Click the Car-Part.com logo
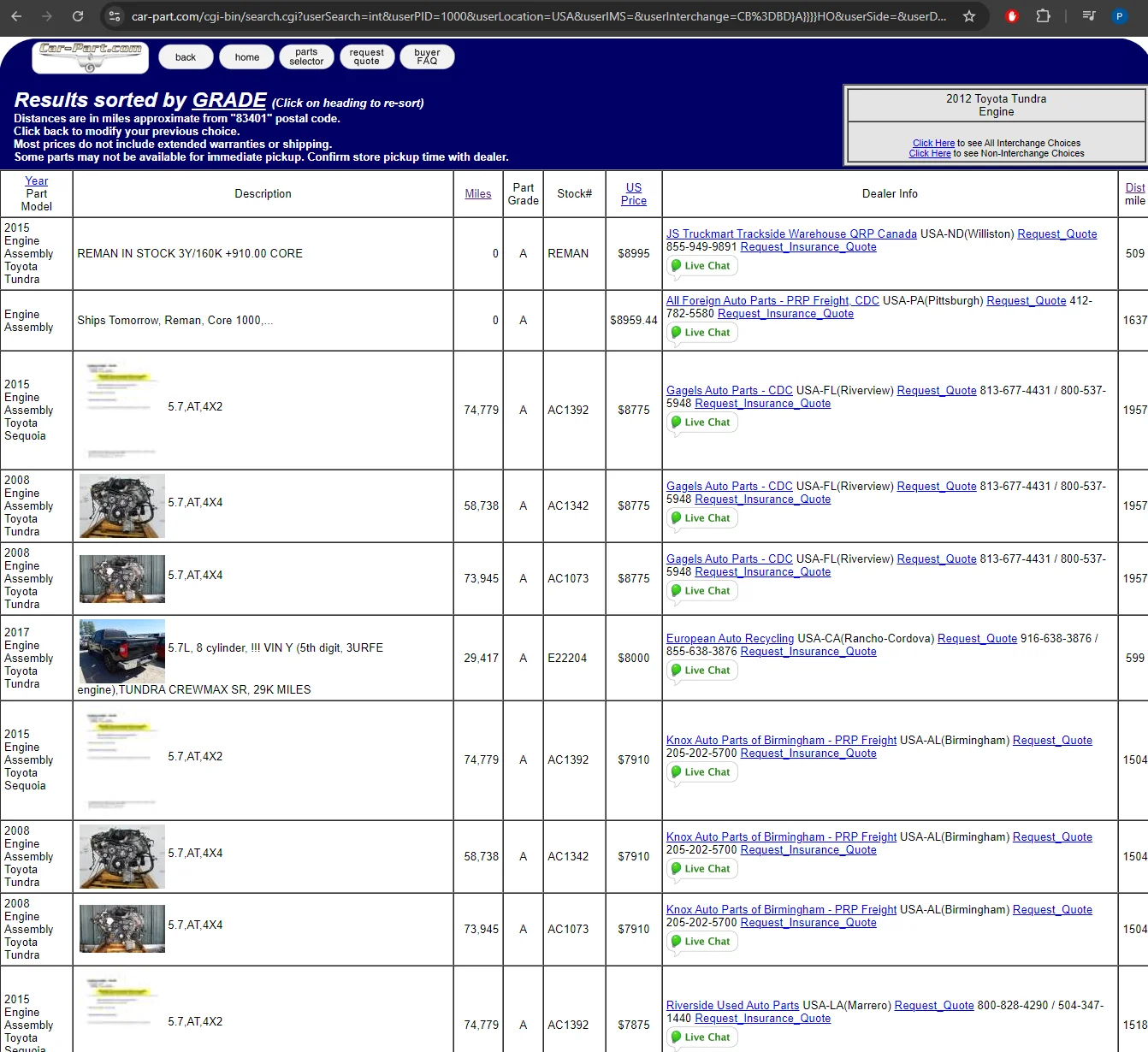Viewport: 1148px width, 1052px height. coord(91,56)
